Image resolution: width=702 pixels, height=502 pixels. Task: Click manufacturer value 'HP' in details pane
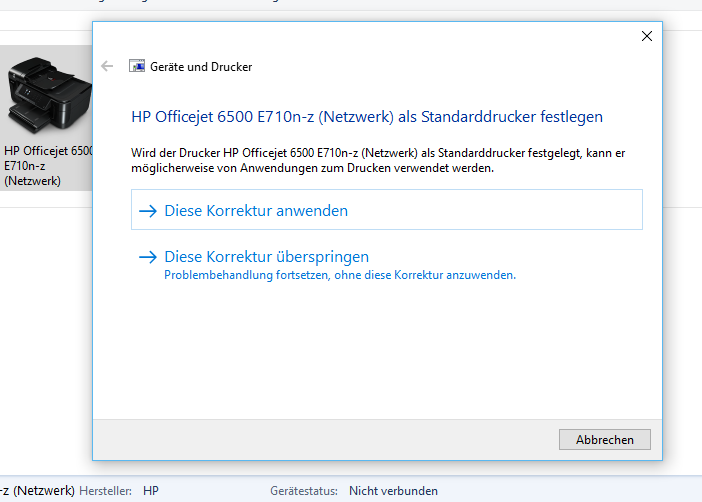[151, 491]
